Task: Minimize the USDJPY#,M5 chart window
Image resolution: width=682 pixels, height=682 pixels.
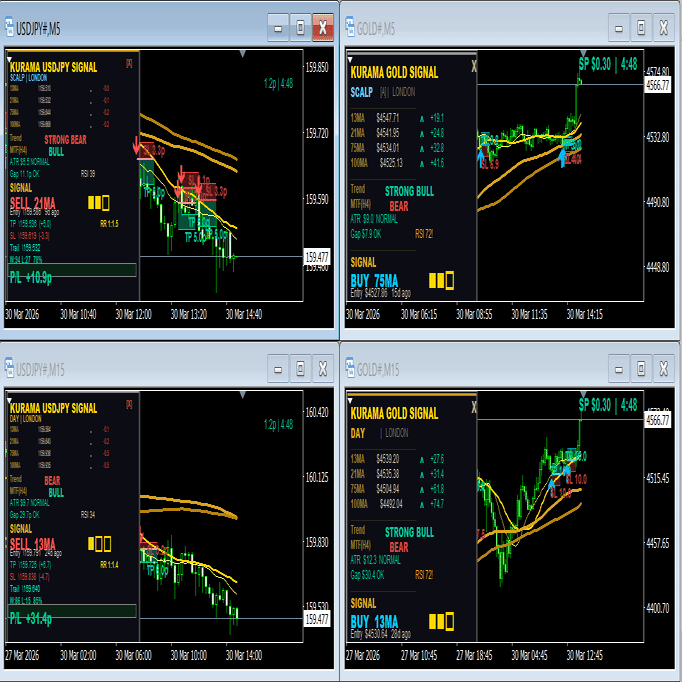Action: pyautogui.click(x=278, y=28)
